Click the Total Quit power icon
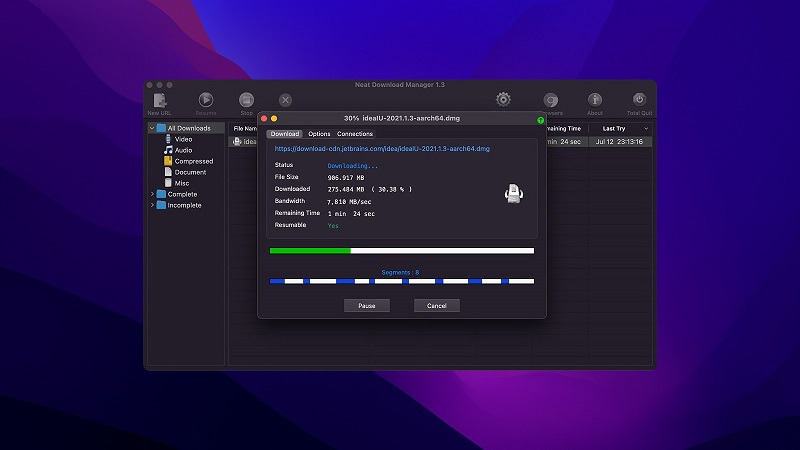 pyautogui.click(x=639, y=99)
